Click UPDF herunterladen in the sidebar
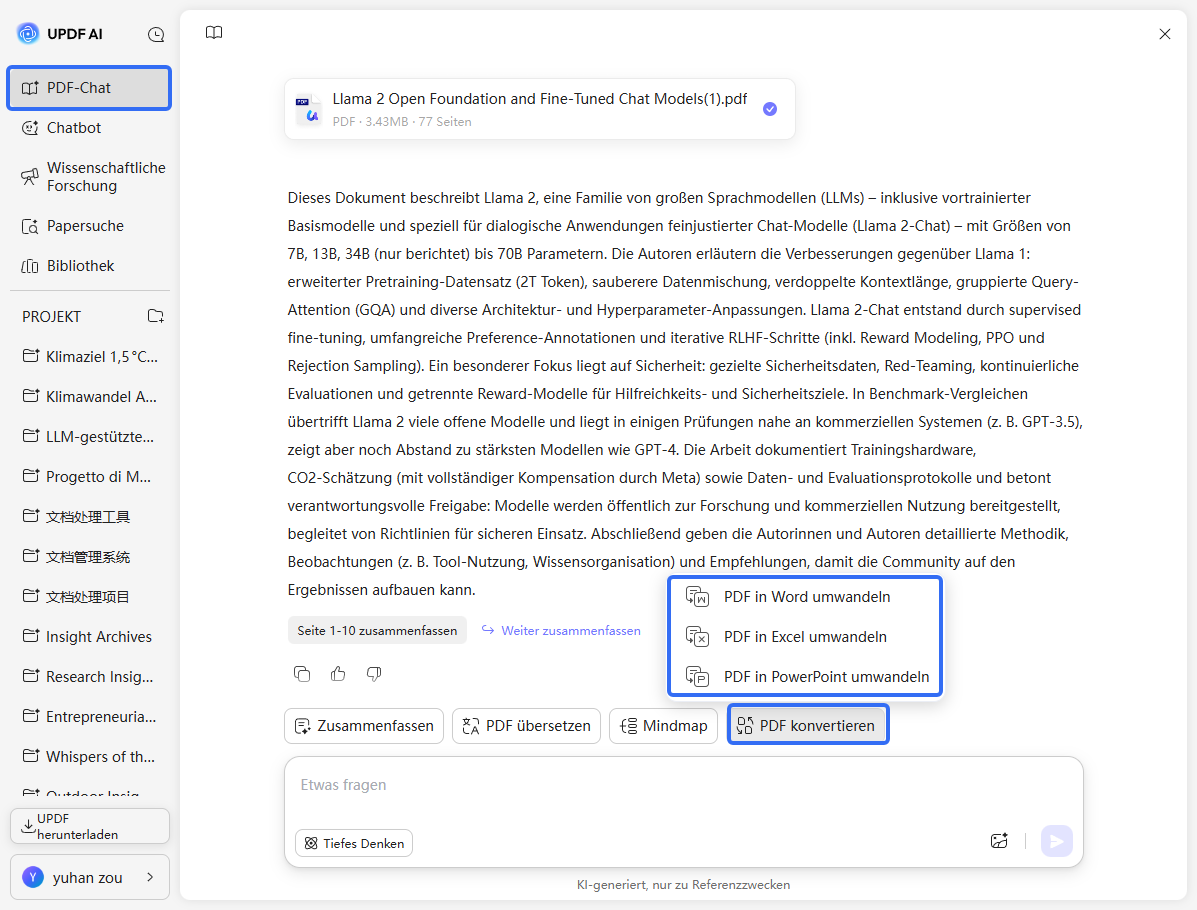 point(89,825)
